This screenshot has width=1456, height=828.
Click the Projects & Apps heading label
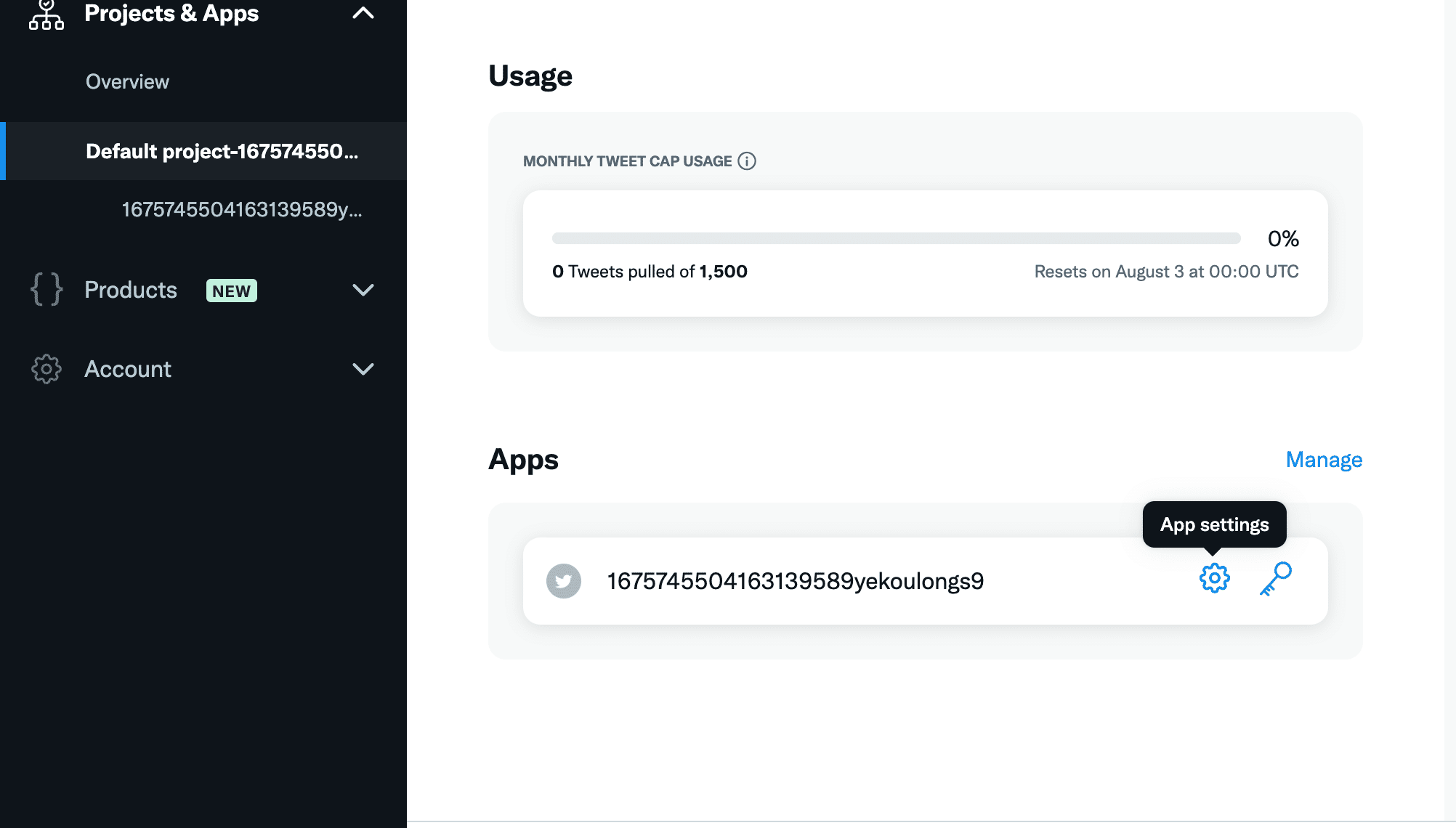(x=171, y=13)
